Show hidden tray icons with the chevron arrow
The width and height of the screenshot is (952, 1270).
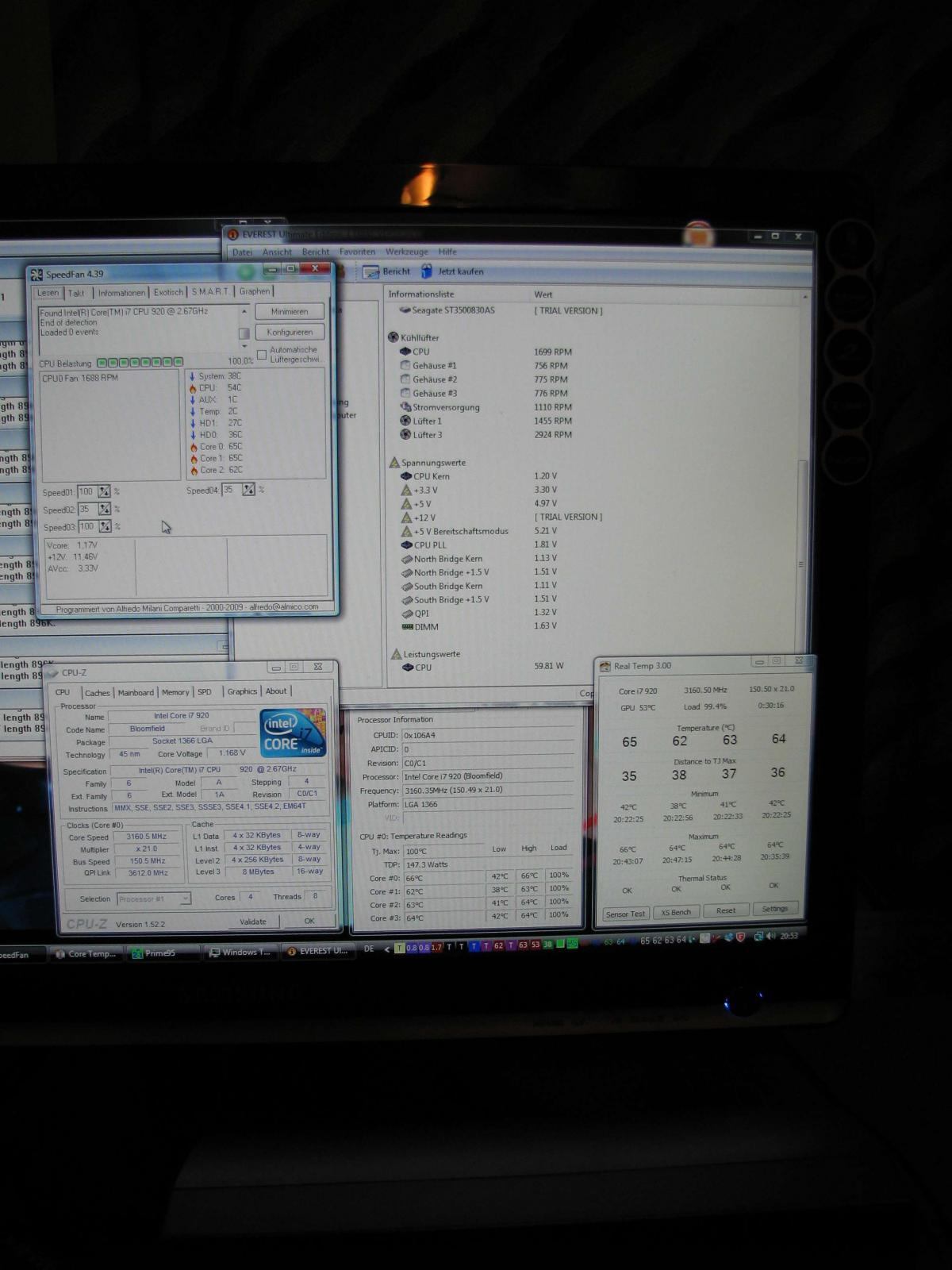(387, 949)
